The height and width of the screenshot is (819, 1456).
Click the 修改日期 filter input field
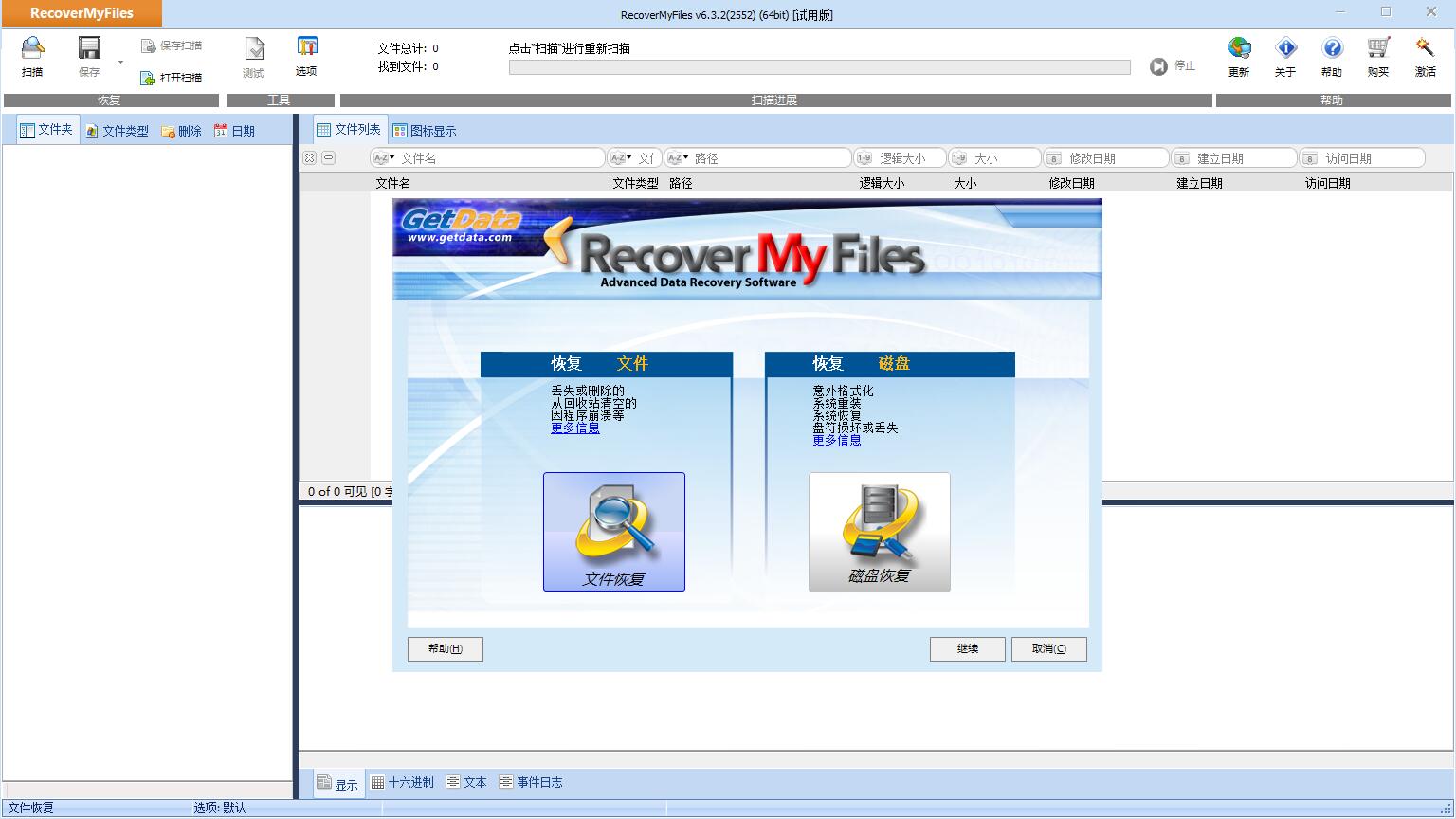point(1114,158)
